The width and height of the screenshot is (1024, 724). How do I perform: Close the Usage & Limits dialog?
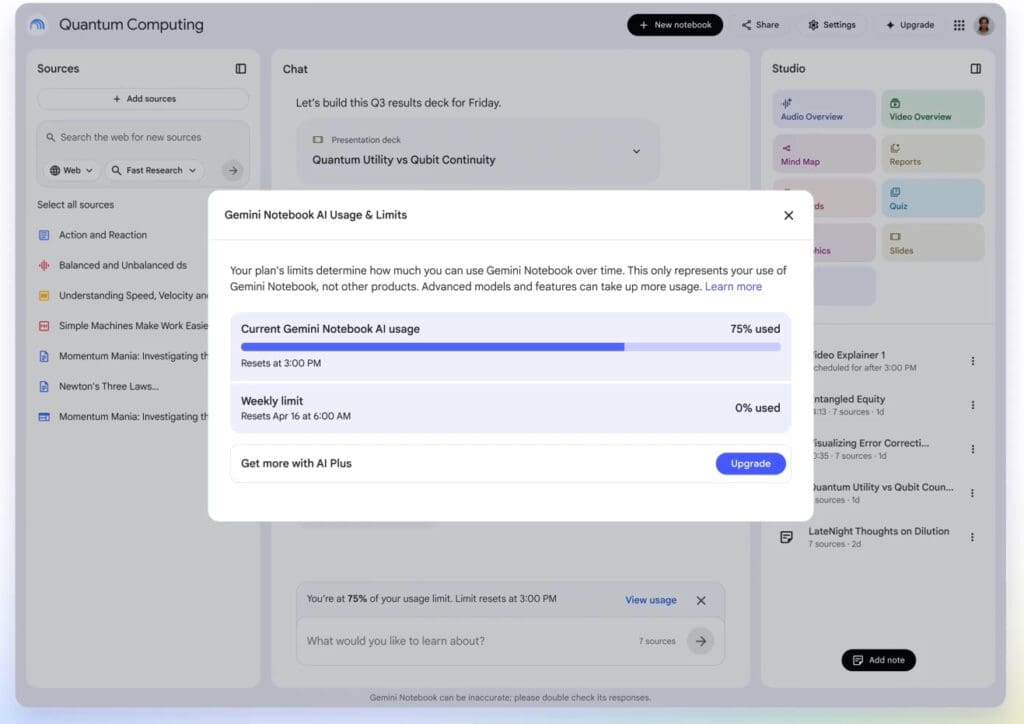788,215
